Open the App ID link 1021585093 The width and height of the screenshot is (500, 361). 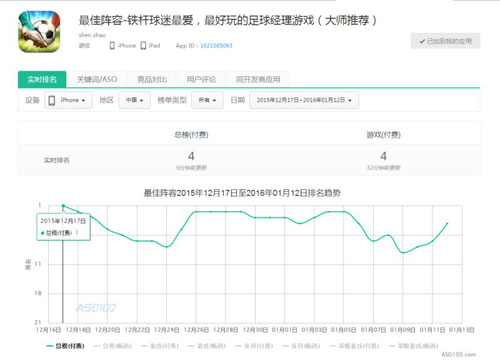coord(216,46)
